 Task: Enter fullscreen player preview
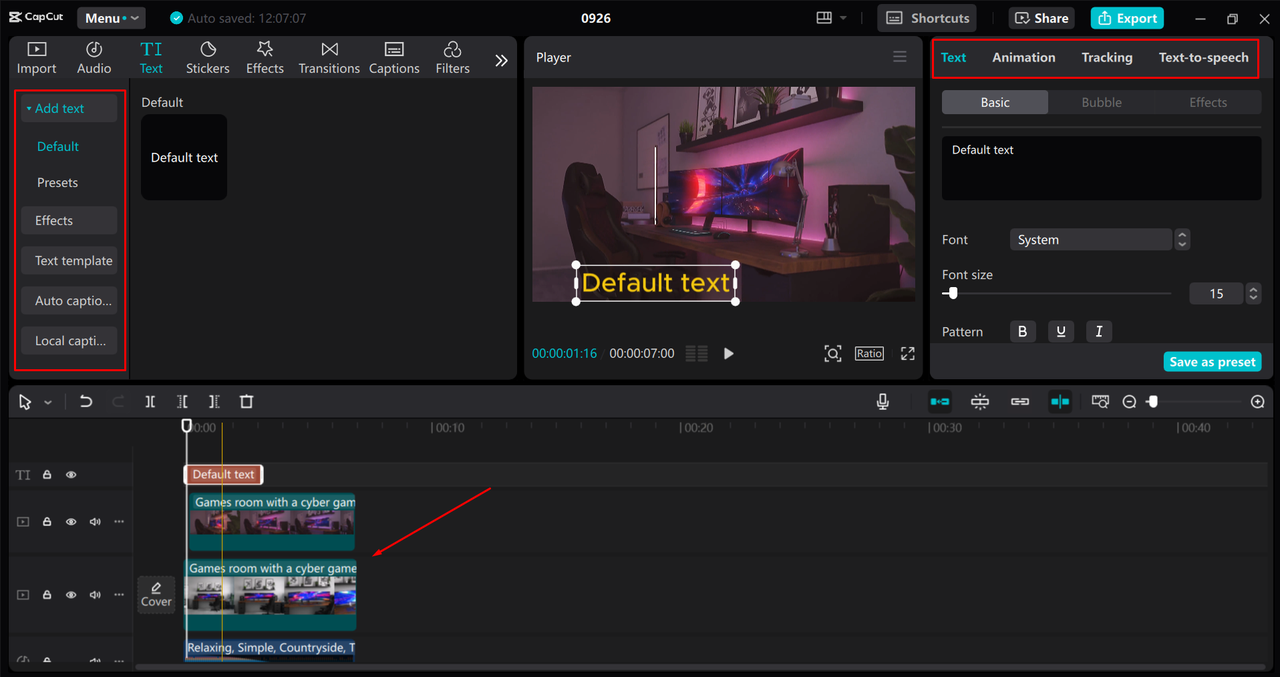[x=908, y=353]
